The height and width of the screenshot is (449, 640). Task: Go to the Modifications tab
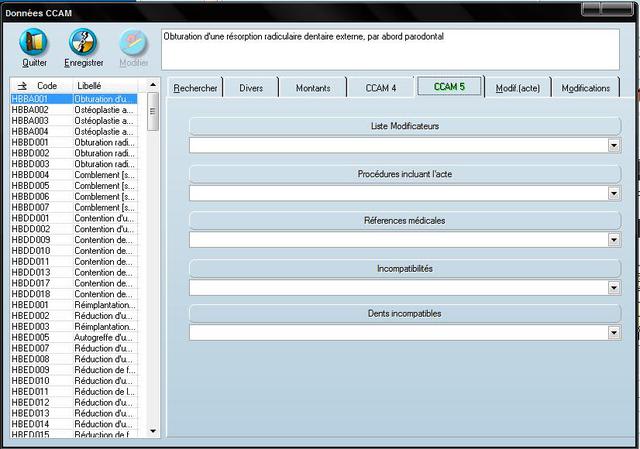tap(586, 88)
